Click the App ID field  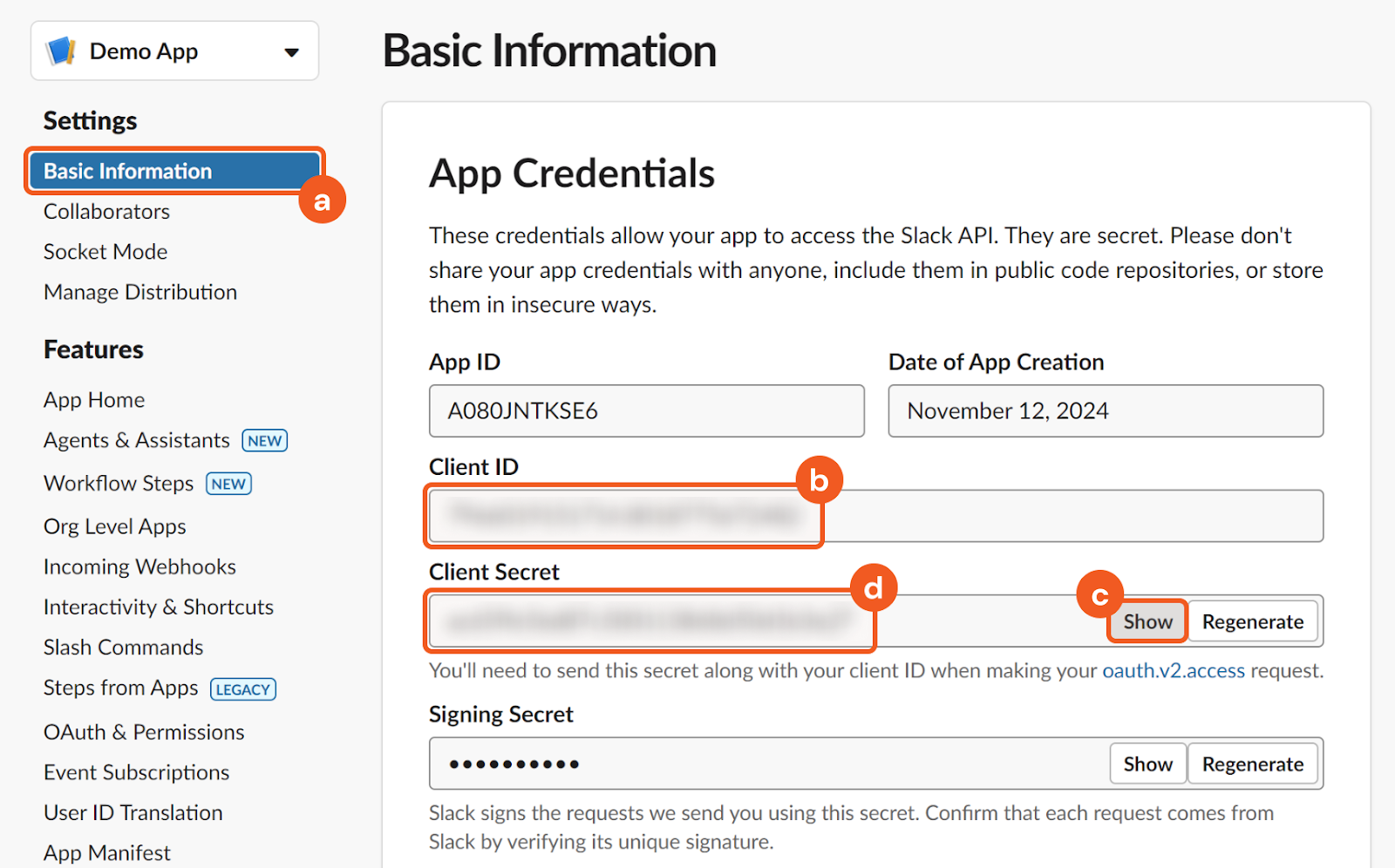point(646,411)
